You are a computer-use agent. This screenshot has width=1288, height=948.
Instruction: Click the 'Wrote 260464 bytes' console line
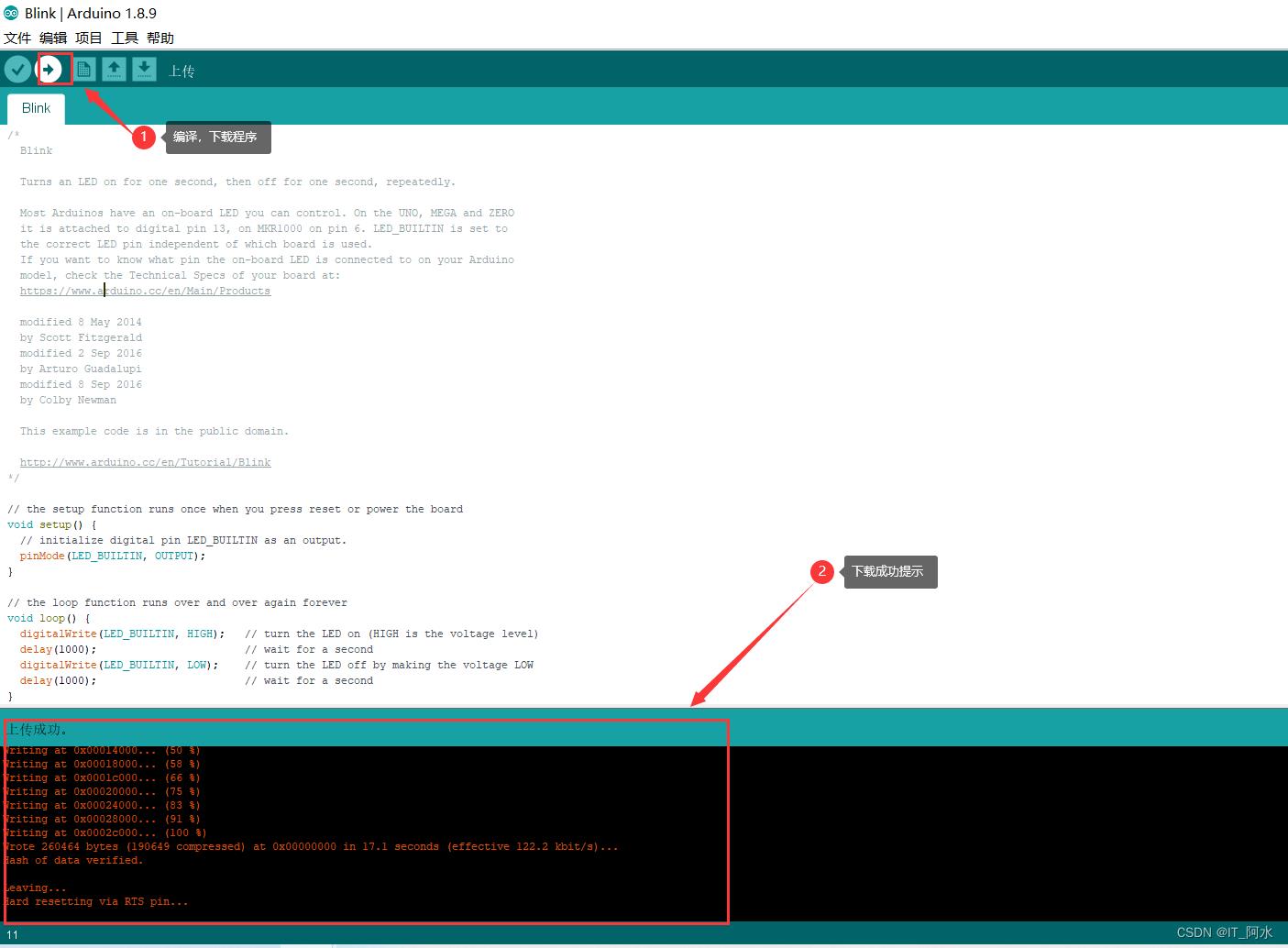tap(311, 846)
